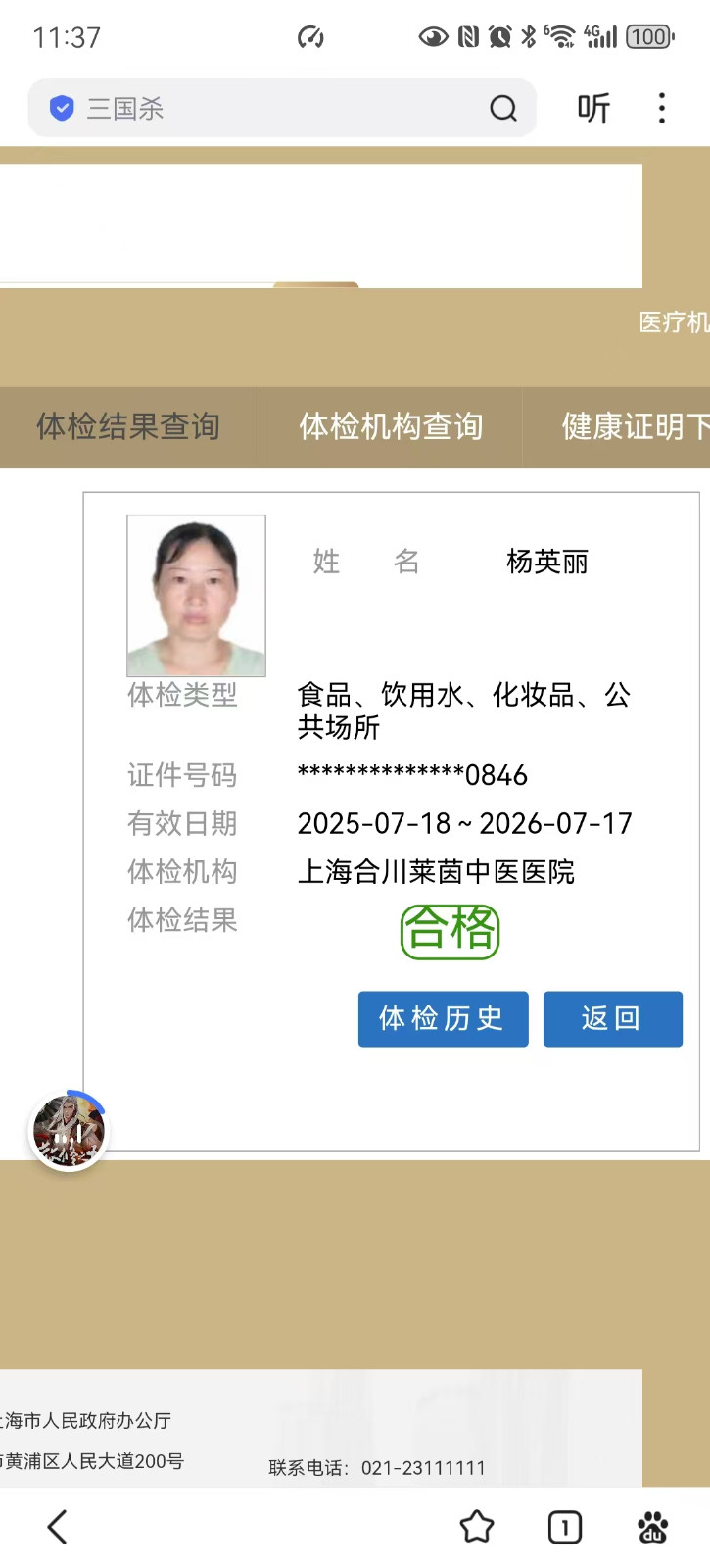The image size is (710, 1568).
Task: Switch to 体检结果查询 tab
Action: pyautogui.click(x=129, y=426)
